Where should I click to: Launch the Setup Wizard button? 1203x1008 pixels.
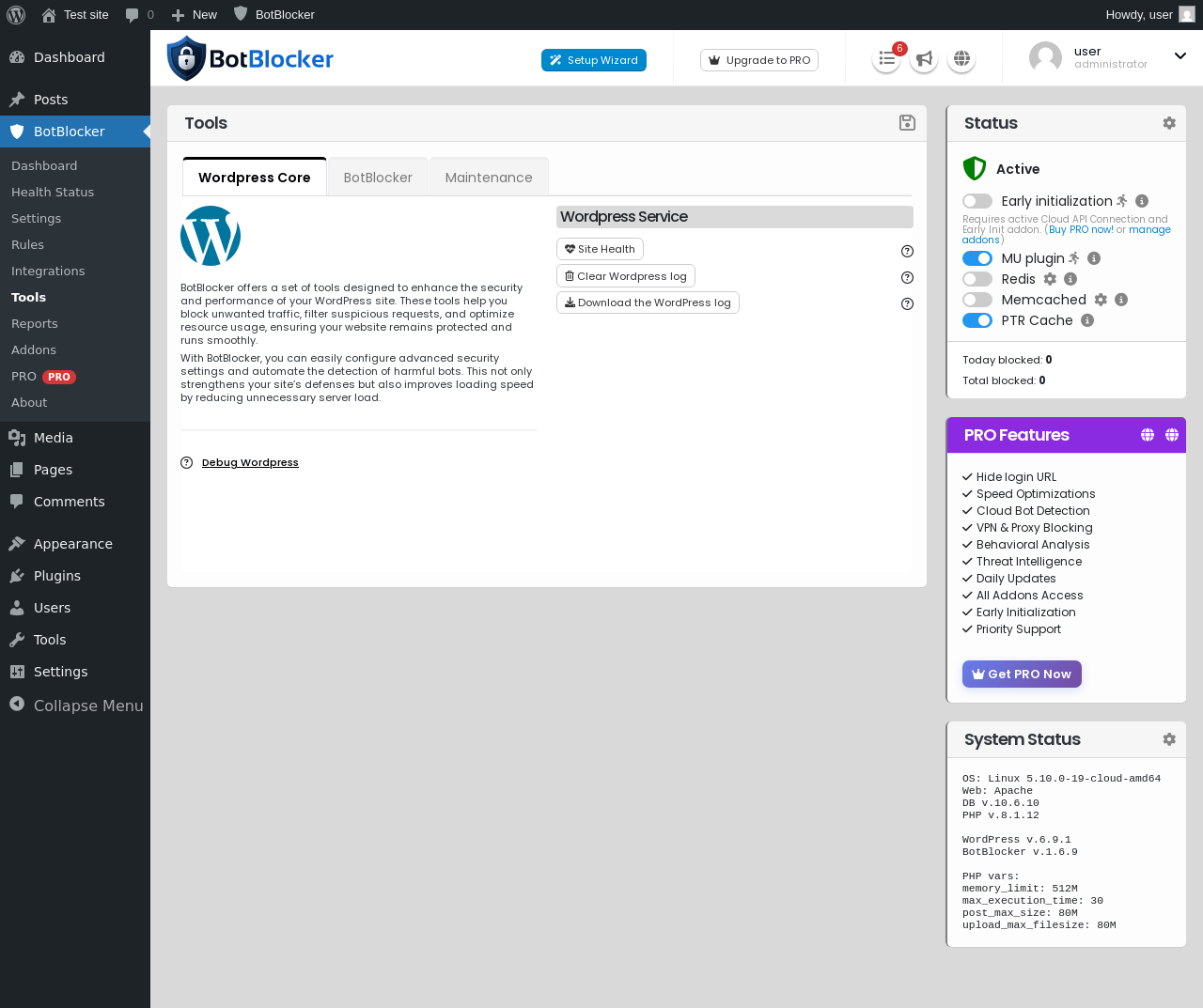tap(594, 60)
